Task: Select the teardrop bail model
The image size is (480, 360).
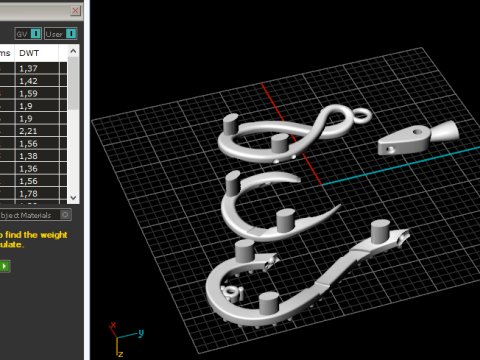Action: tap(418, 137)
